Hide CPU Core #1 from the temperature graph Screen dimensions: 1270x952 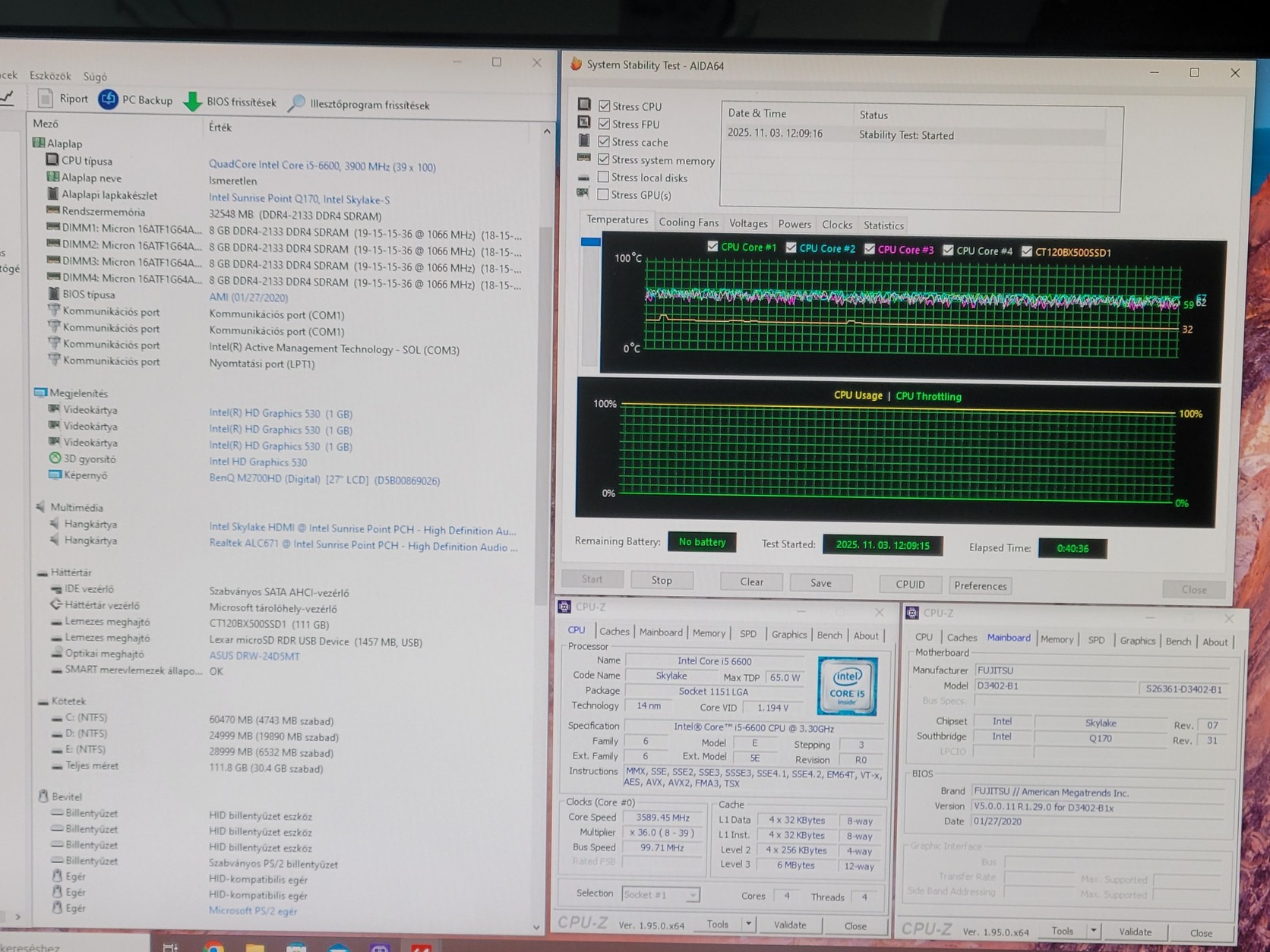coord(712,246)
